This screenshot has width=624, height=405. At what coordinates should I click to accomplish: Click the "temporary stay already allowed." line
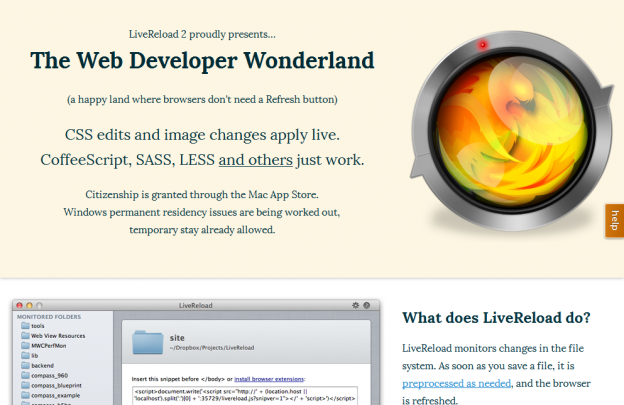(x=202, y=230)
